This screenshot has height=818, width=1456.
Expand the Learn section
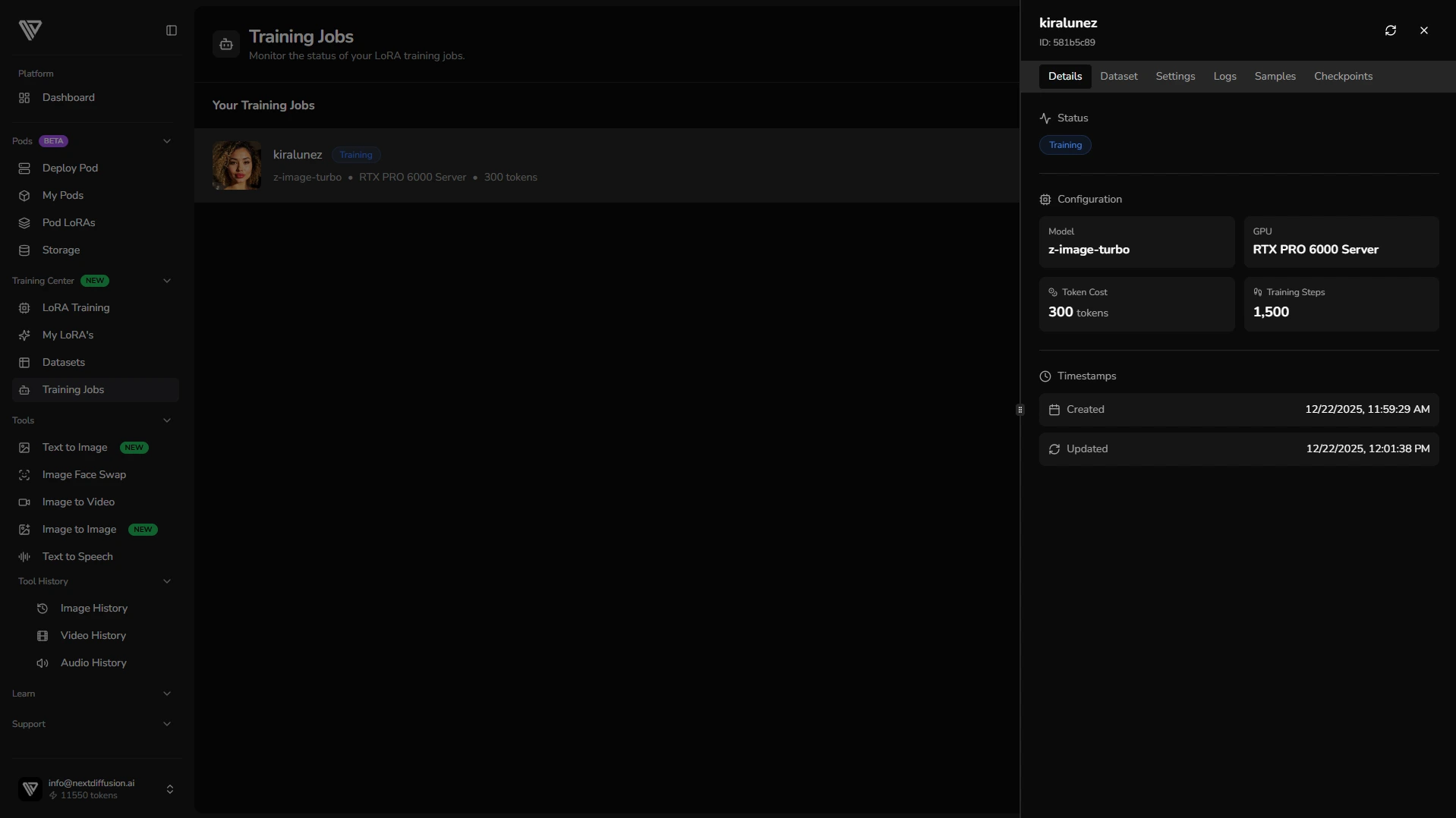pos(167,694)
